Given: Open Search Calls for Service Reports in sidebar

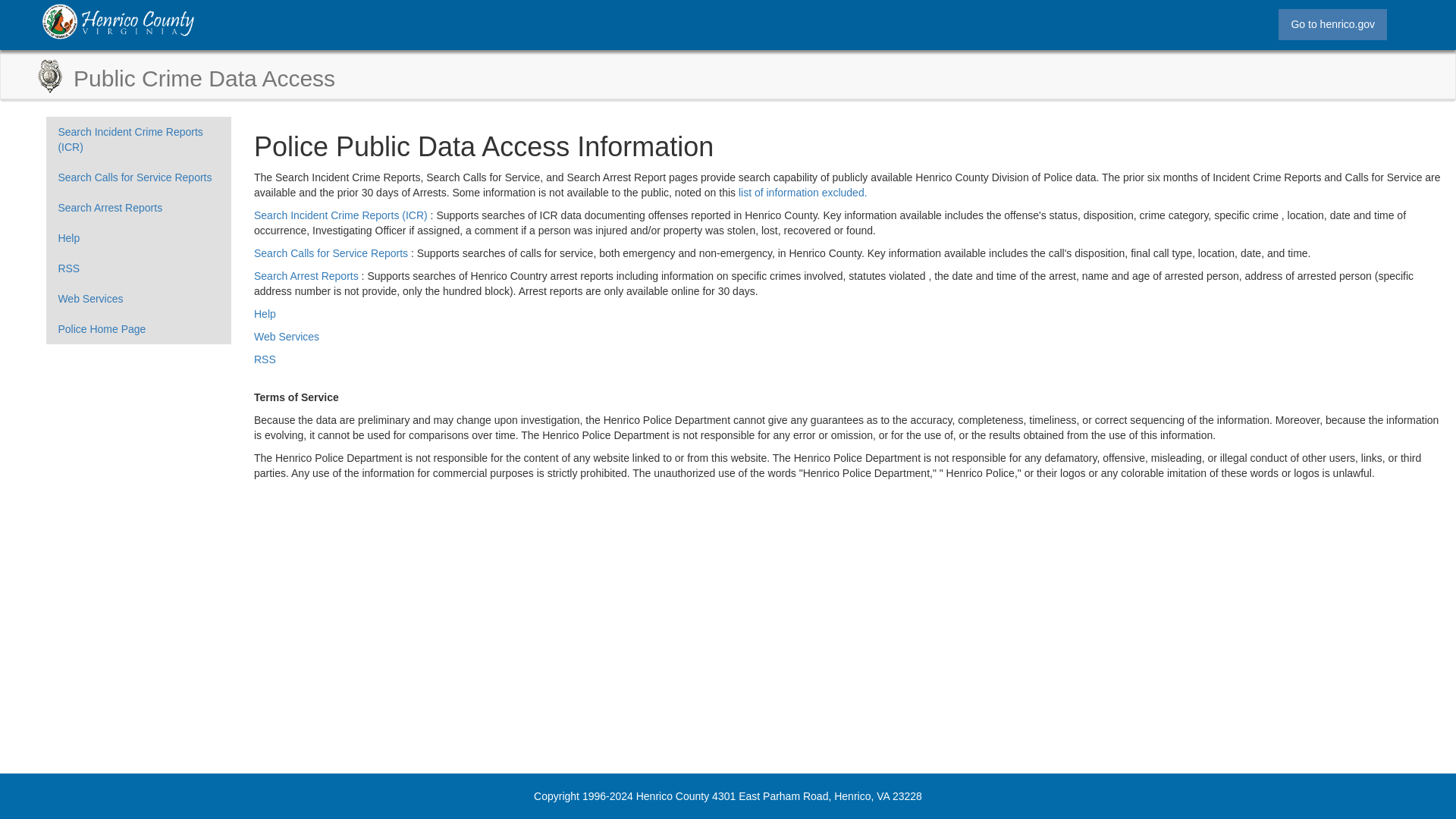Looking at the screenshot, I should [x=138, y=177].
